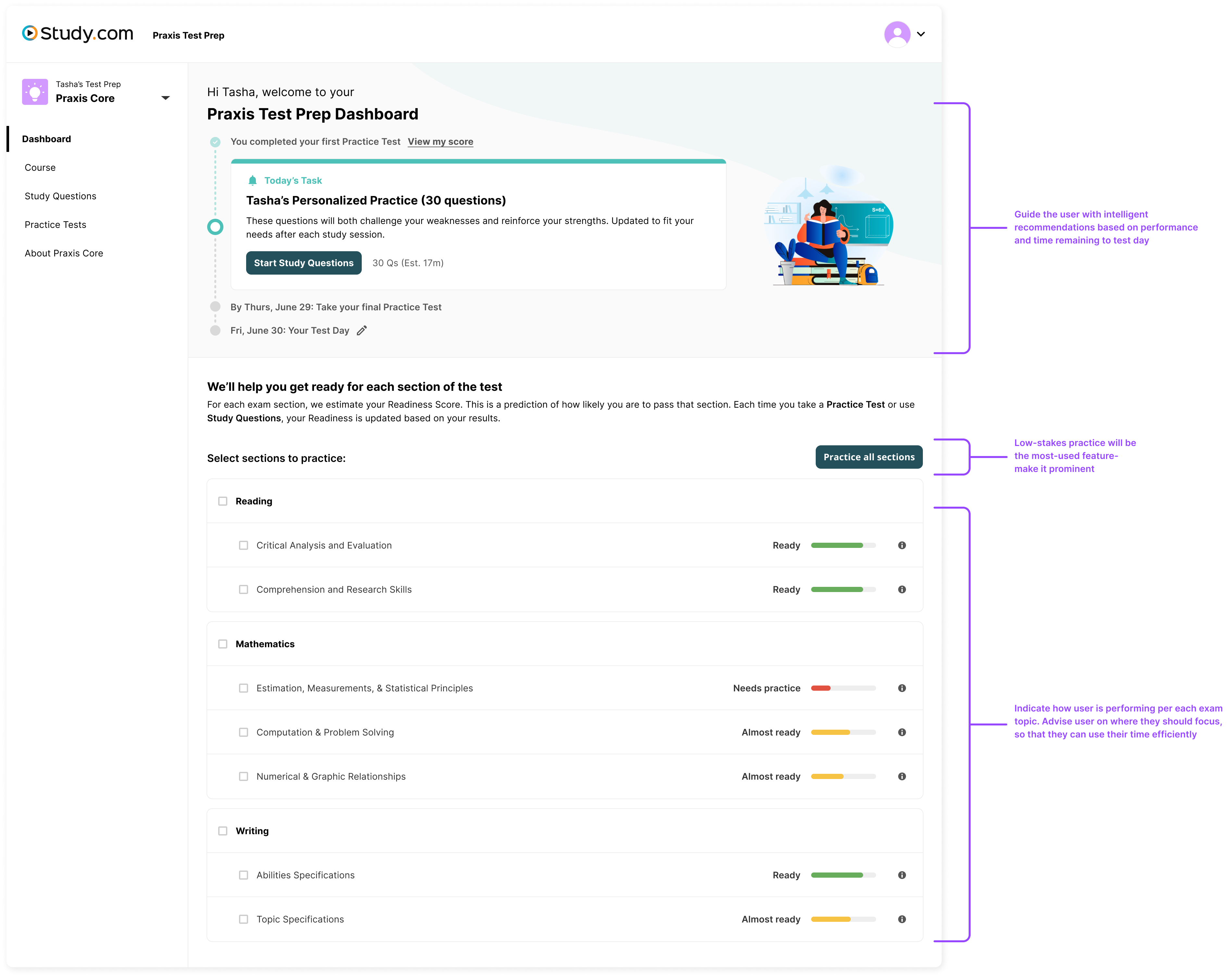Image resolution: width=1232 pixels, height=977 pixels.
Task: Check the Writing section checkbox
Action: [223, 831]
